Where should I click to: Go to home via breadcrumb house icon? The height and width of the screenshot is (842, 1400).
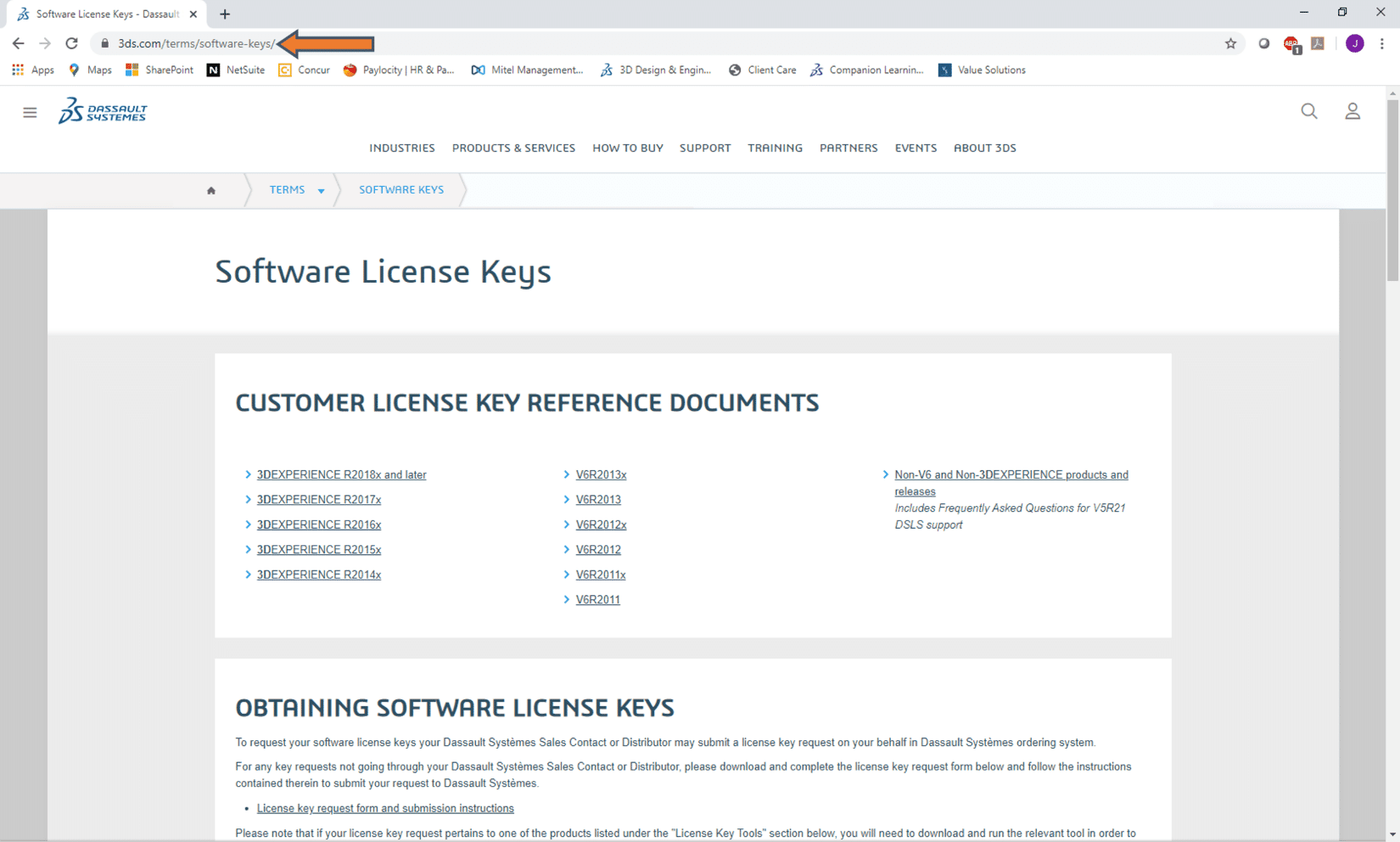(x=211, y=190)
